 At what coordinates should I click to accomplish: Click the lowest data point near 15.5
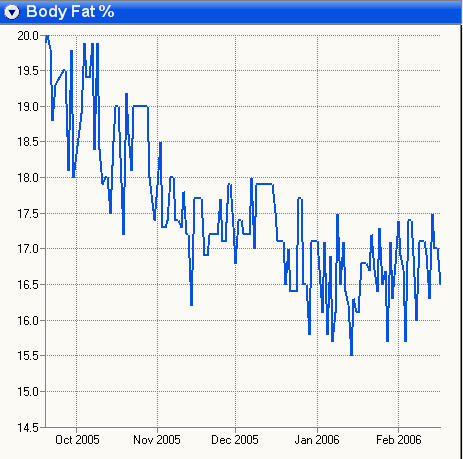(x=351, y=355)
